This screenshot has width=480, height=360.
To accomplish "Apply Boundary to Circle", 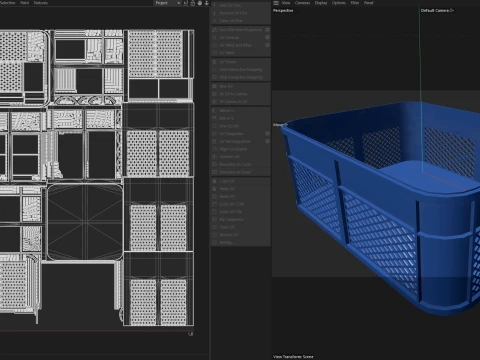I will coord(240,164).
